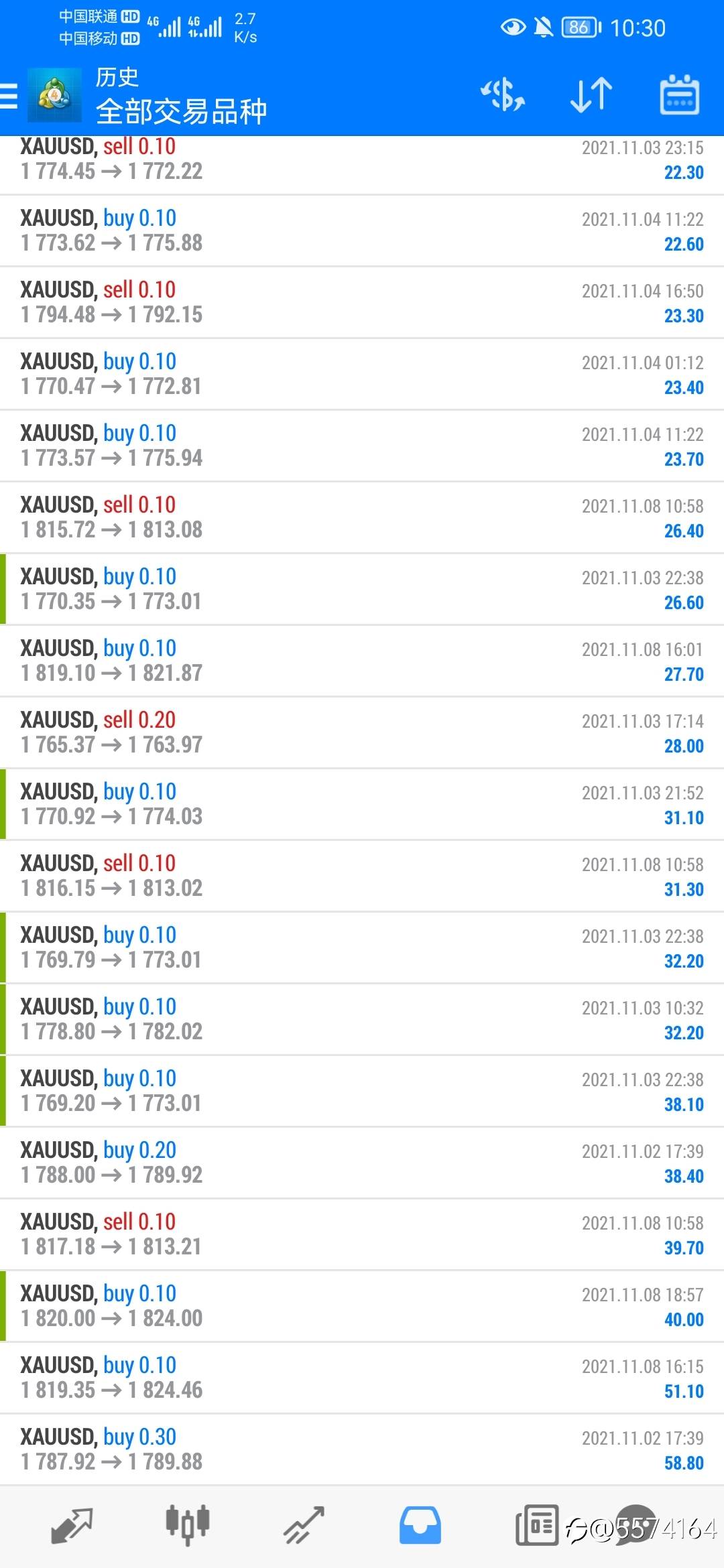Select trade with 51.10 profit
The image size is (724, 1568).
pos(362,1378)
